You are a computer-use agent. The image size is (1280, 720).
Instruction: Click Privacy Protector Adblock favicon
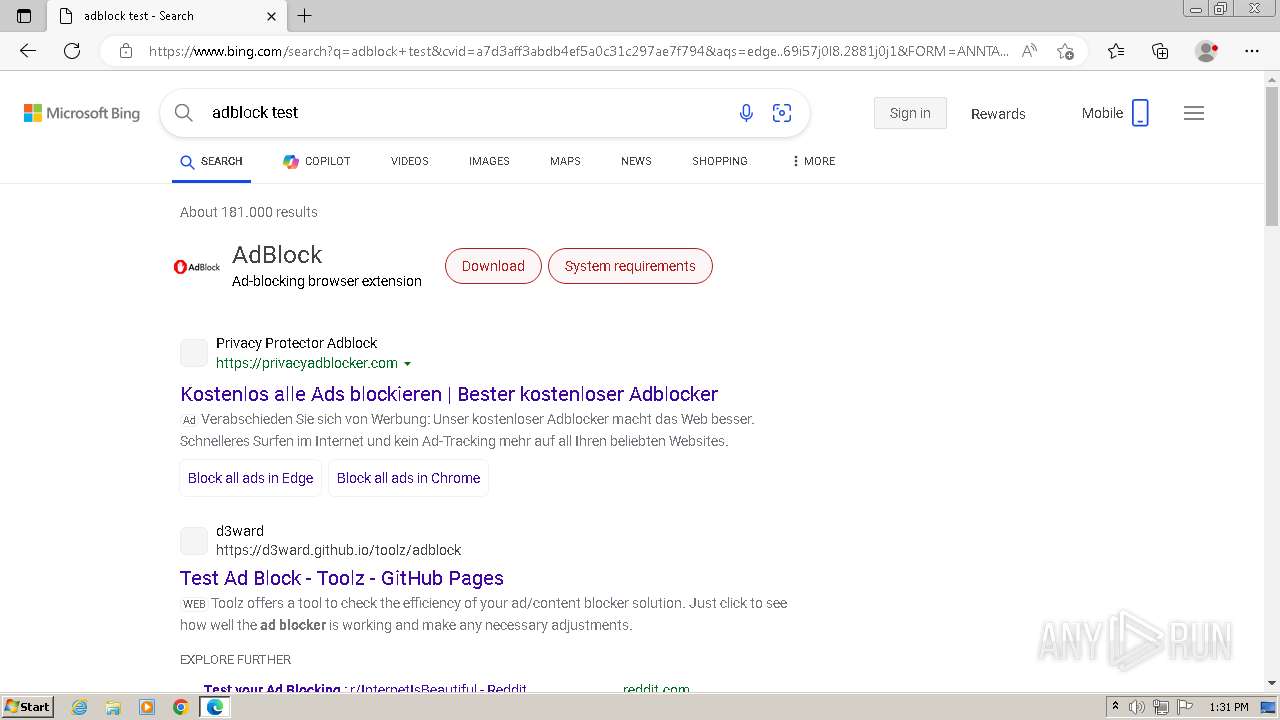click(194, 353)
